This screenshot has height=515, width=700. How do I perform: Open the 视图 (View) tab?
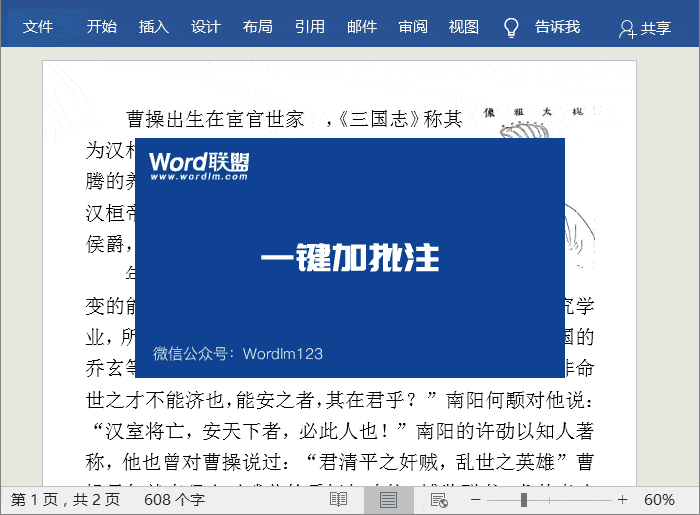pos(464,27)
